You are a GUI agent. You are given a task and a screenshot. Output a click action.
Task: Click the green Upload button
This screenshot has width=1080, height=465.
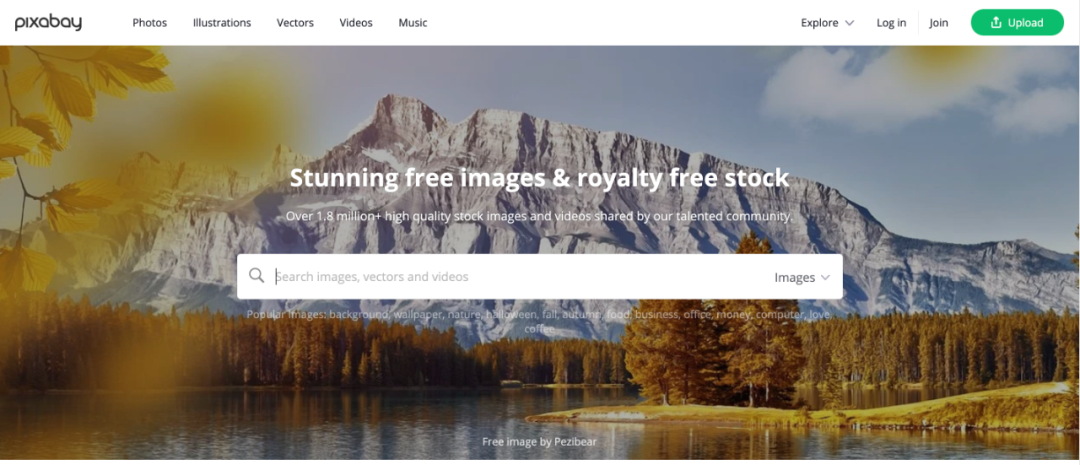1017,23
